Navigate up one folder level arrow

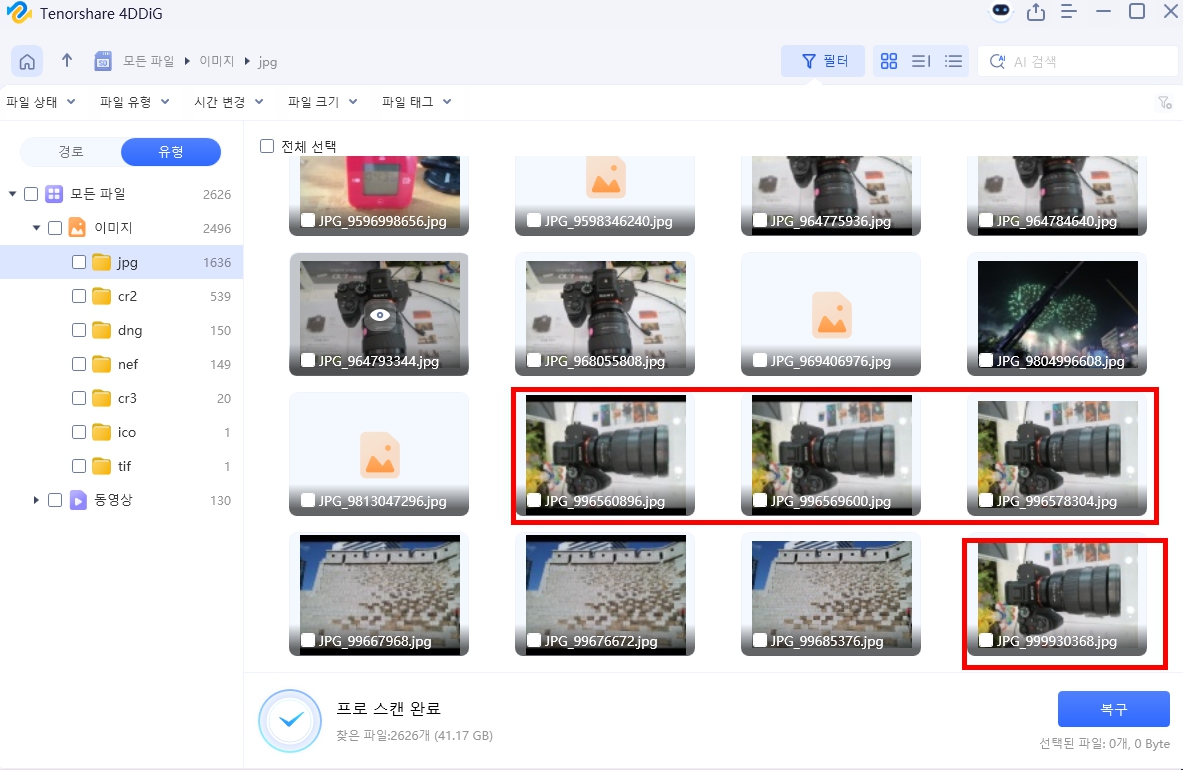[67, 60]
